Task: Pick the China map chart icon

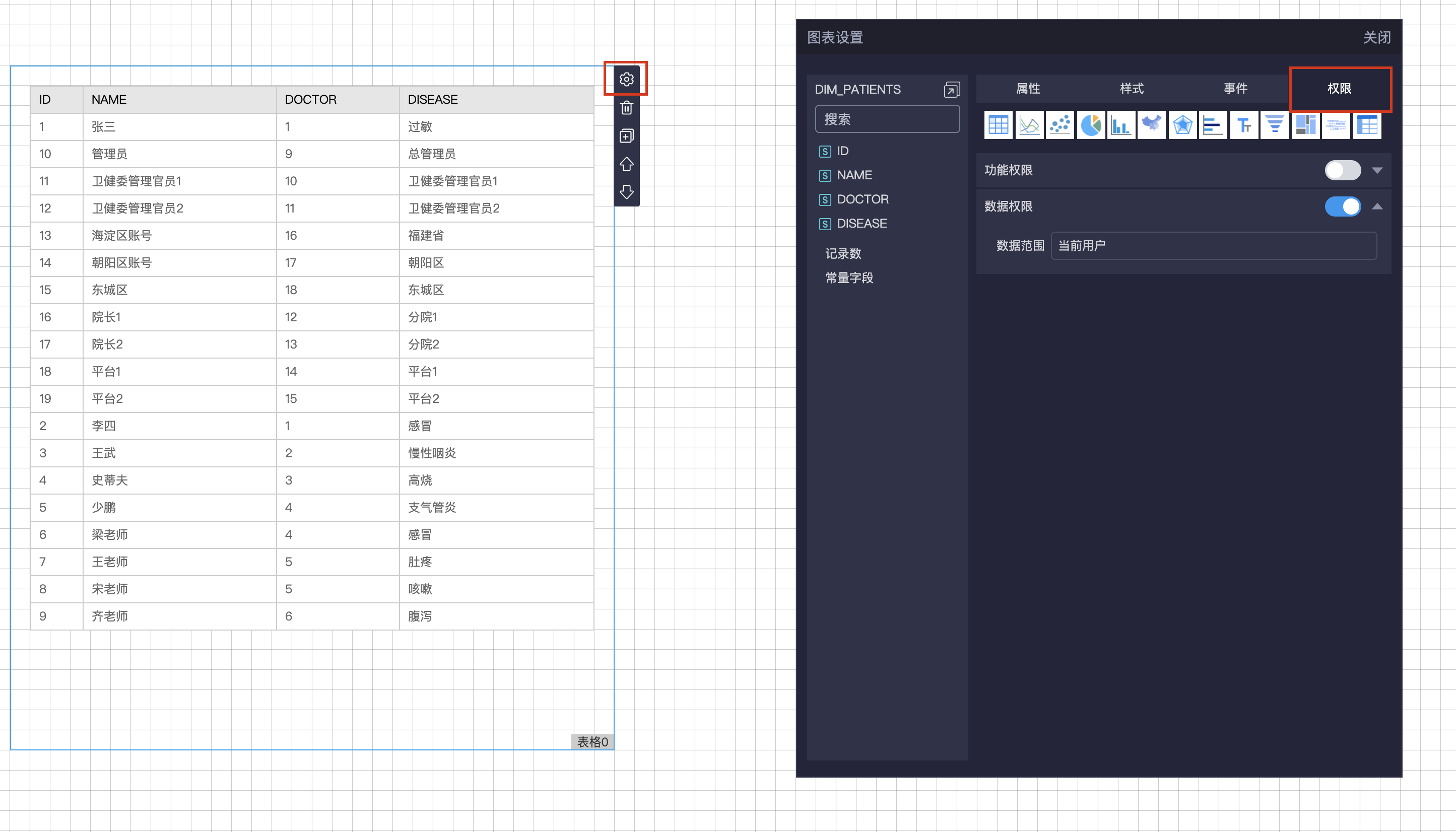Action: click(1152, 125)
